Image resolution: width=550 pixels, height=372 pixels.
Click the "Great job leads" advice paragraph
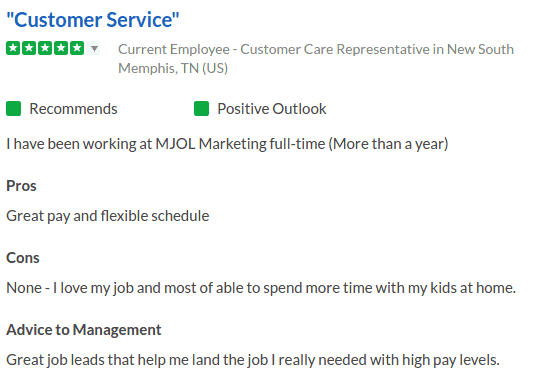(x=253, y=360)
